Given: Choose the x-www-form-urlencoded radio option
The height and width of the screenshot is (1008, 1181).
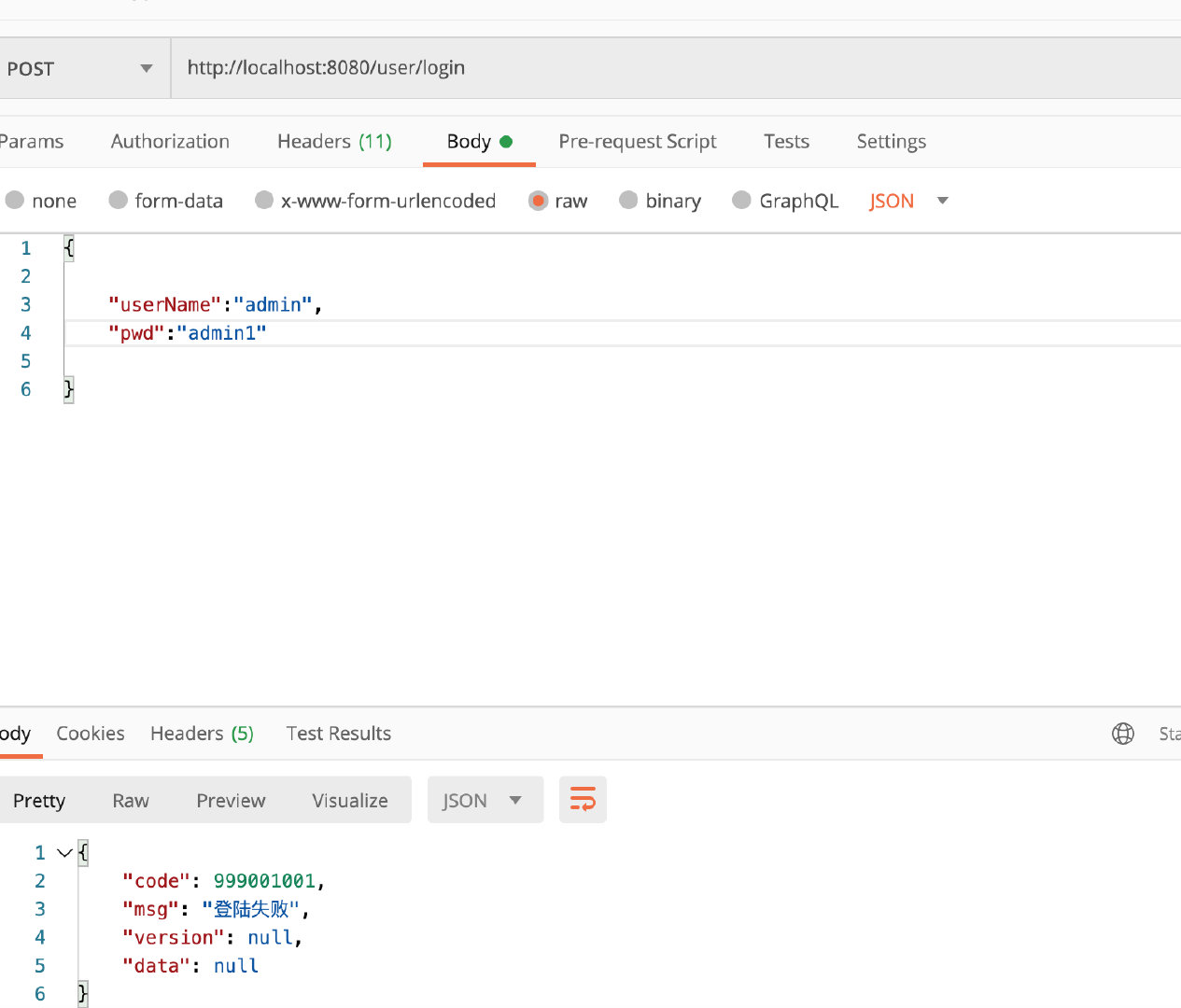Looking at the screenshot, I should [264, 201].
